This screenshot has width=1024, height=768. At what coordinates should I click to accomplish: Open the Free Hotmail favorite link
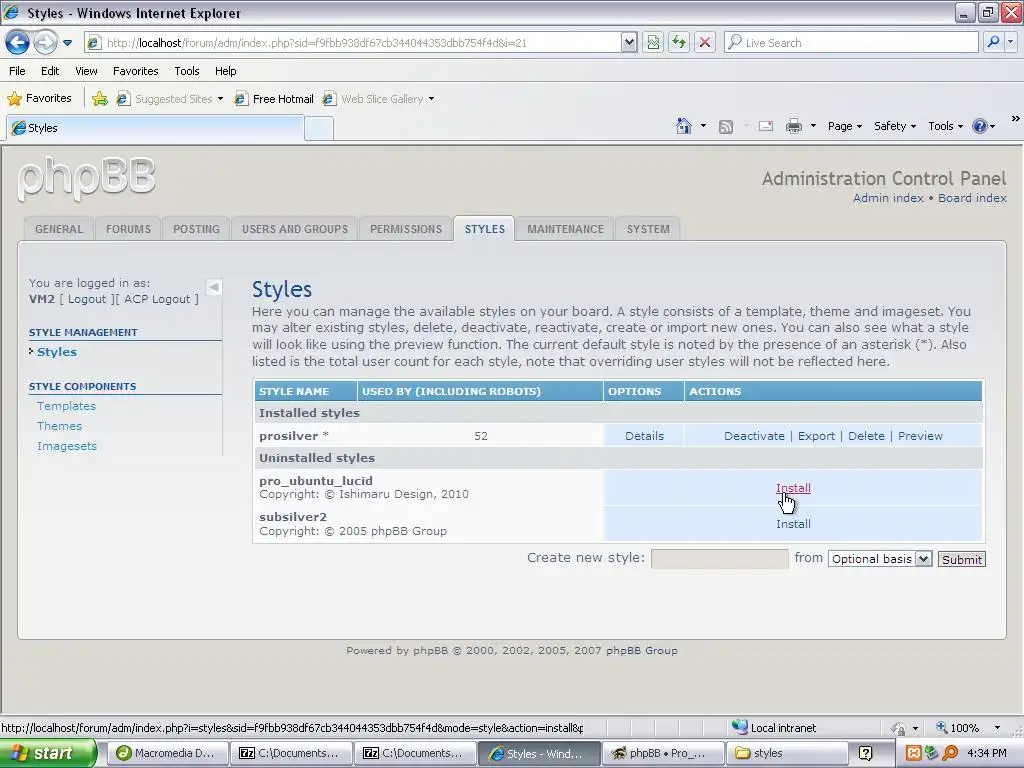tap(274, 99)
